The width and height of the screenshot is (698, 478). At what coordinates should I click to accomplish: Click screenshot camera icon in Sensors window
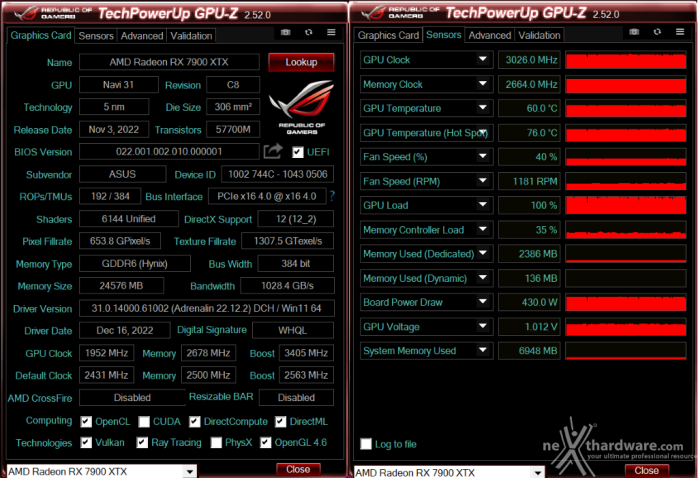(634, 32)
